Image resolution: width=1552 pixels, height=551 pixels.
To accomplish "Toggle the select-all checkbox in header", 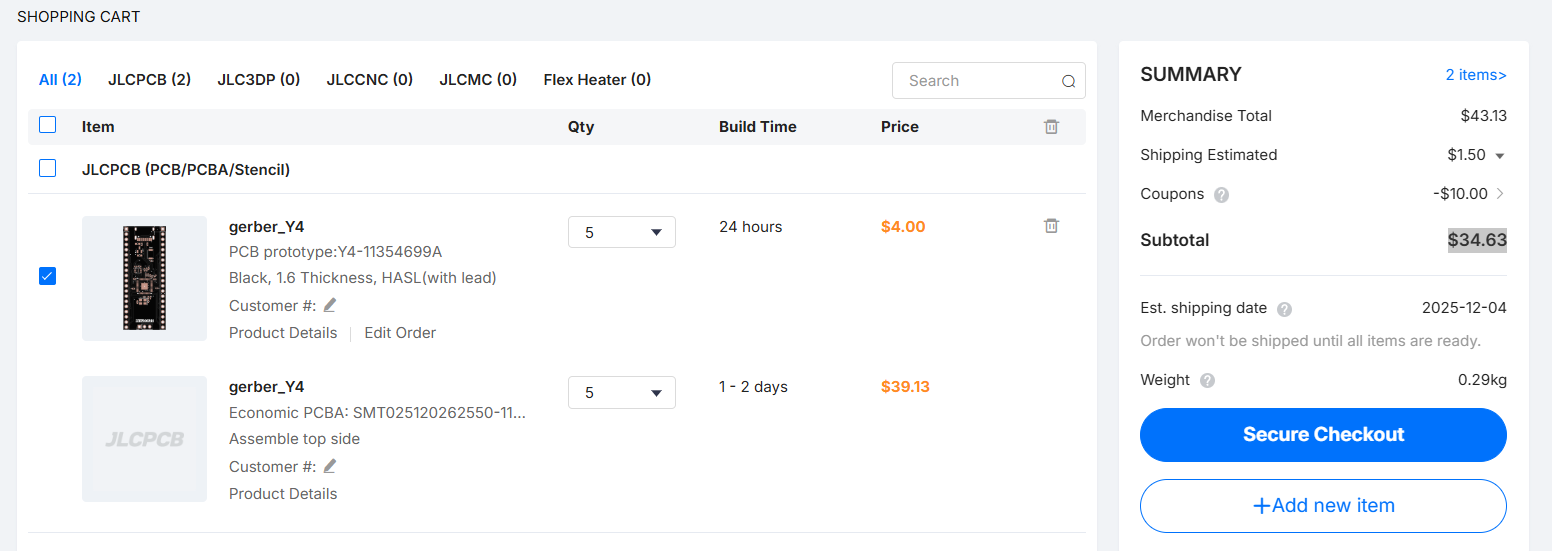I will point(47,125).
